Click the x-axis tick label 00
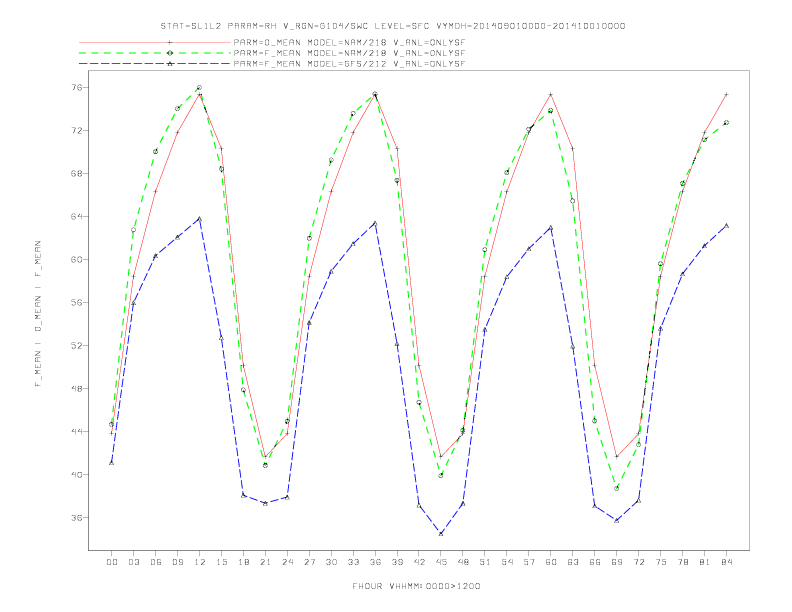Viewport: 792px width, 612px height. pos(112,562)
